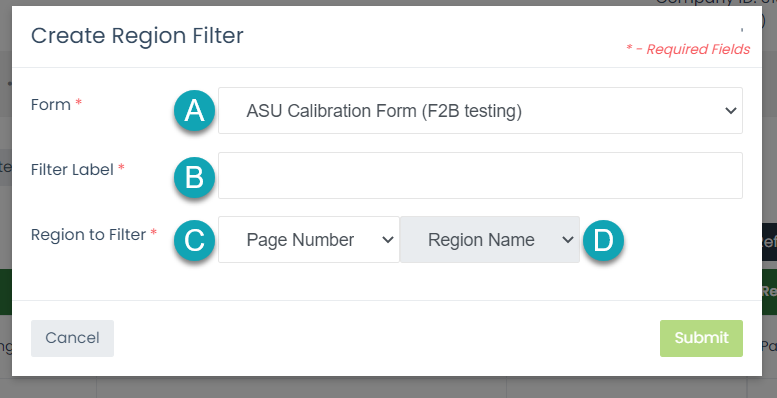Click the Region Name dropdown chevron arrow
The height and width of the screenshot is (398, 777).
[x=568, y=240]
